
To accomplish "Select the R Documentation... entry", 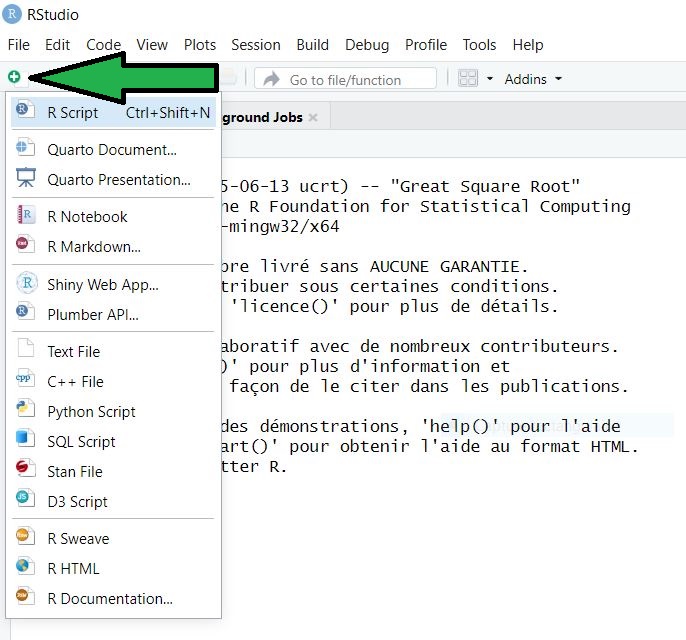I will pos(113,598).
